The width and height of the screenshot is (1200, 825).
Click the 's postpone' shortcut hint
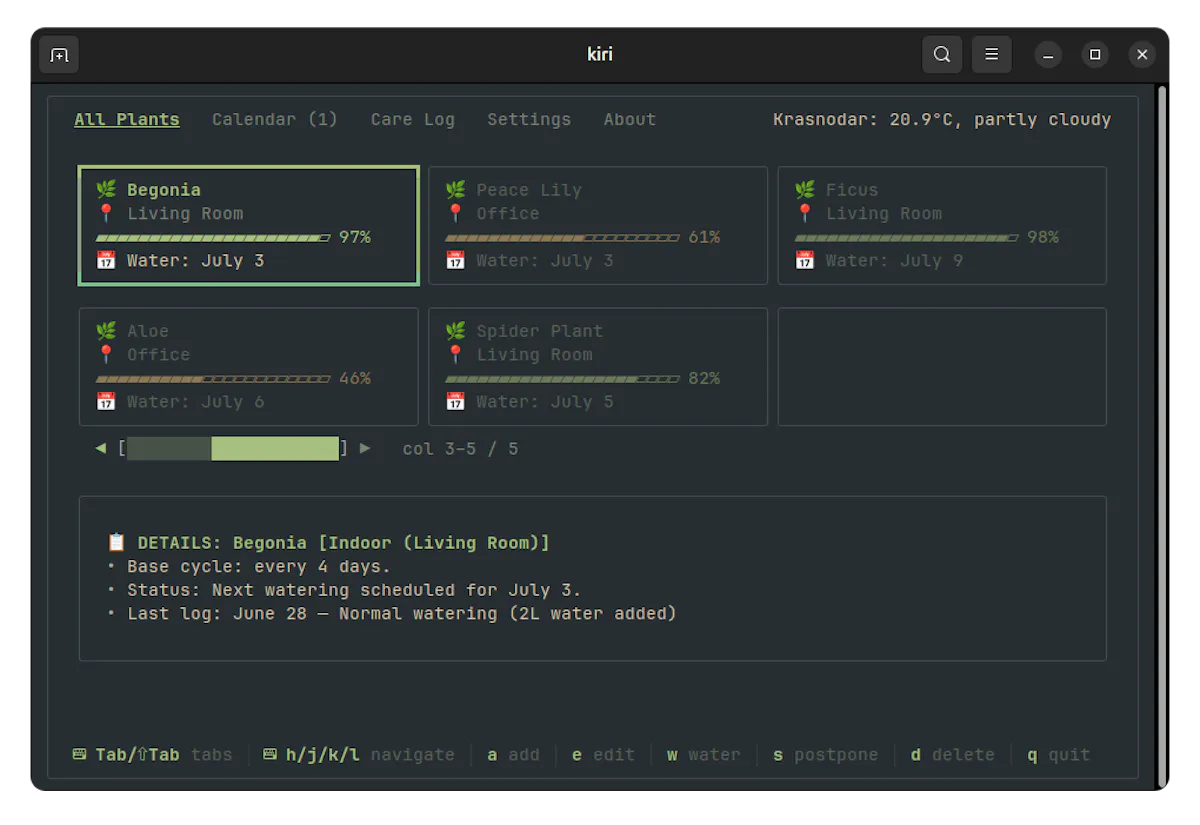pyautogui.click(x=825, y=755)
